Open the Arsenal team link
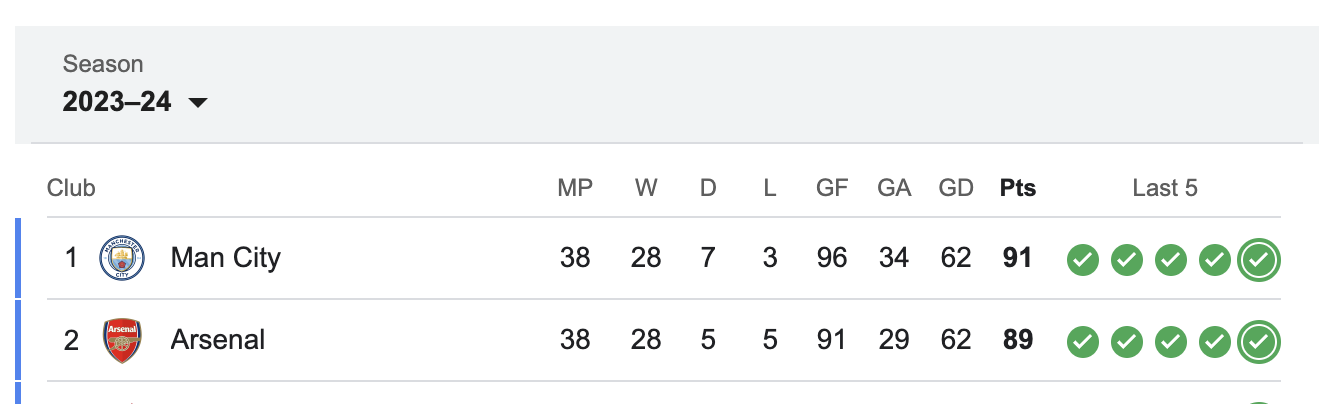Viewport: 1320px width, 404px height. [x=218, y=340]
